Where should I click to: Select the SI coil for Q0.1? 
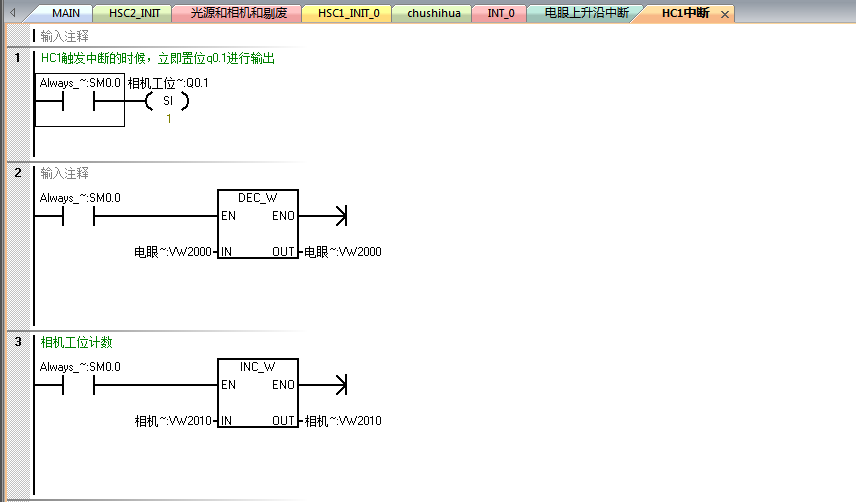pos(167,101)
